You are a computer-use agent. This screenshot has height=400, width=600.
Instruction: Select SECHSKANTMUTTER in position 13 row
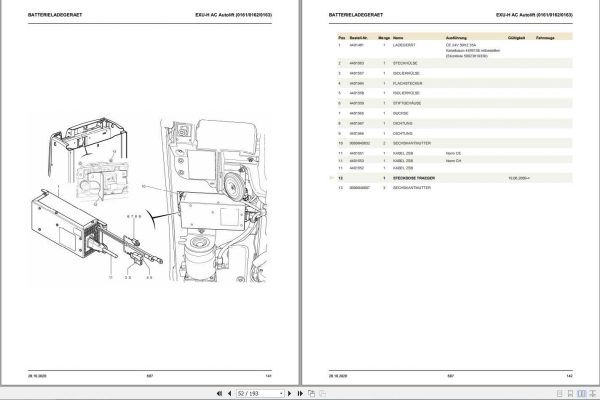pyautogui.click(x=412, y=188)
